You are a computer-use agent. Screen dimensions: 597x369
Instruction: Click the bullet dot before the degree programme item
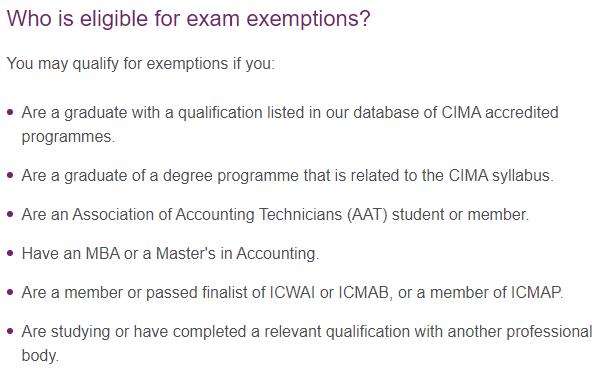[10, 176]
